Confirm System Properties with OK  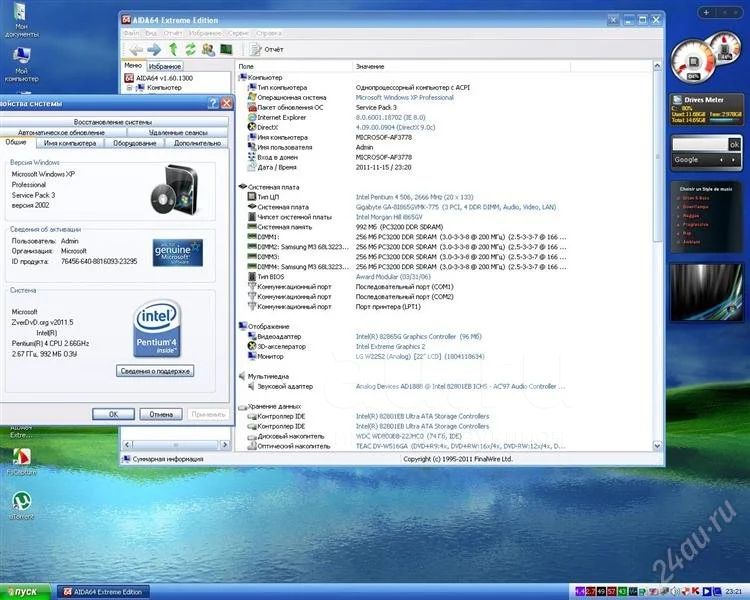pyautogui.click(x=113, y=414)
